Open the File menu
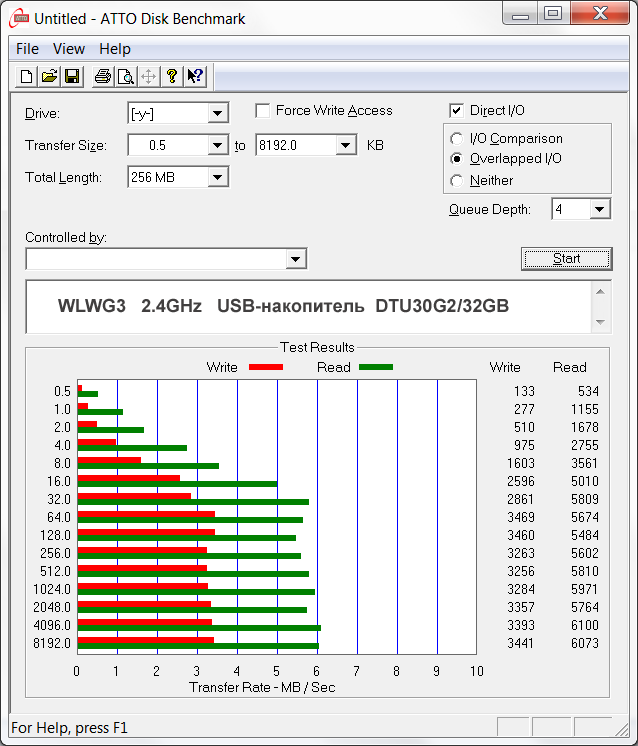This screenshot has width=638, height=746. click(x=27, y=48)
